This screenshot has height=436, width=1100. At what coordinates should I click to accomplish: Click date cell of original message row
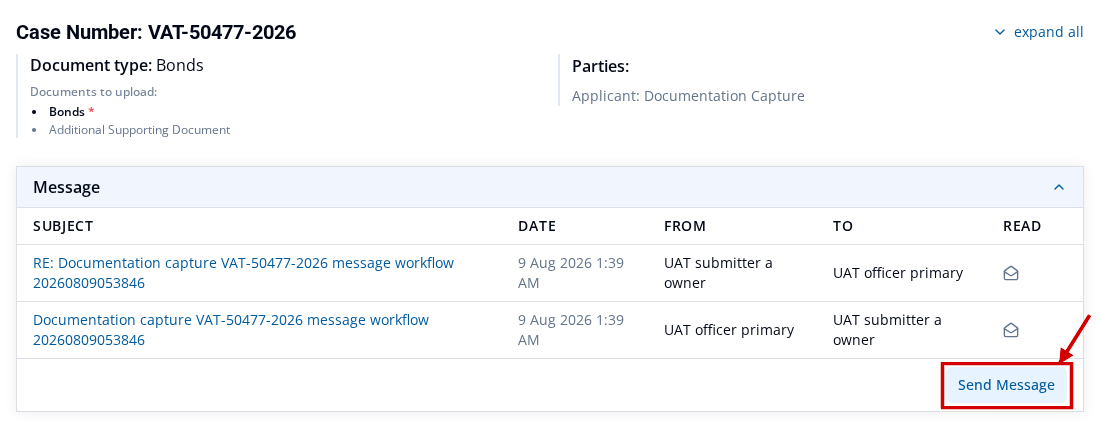(x=571, y=330)
